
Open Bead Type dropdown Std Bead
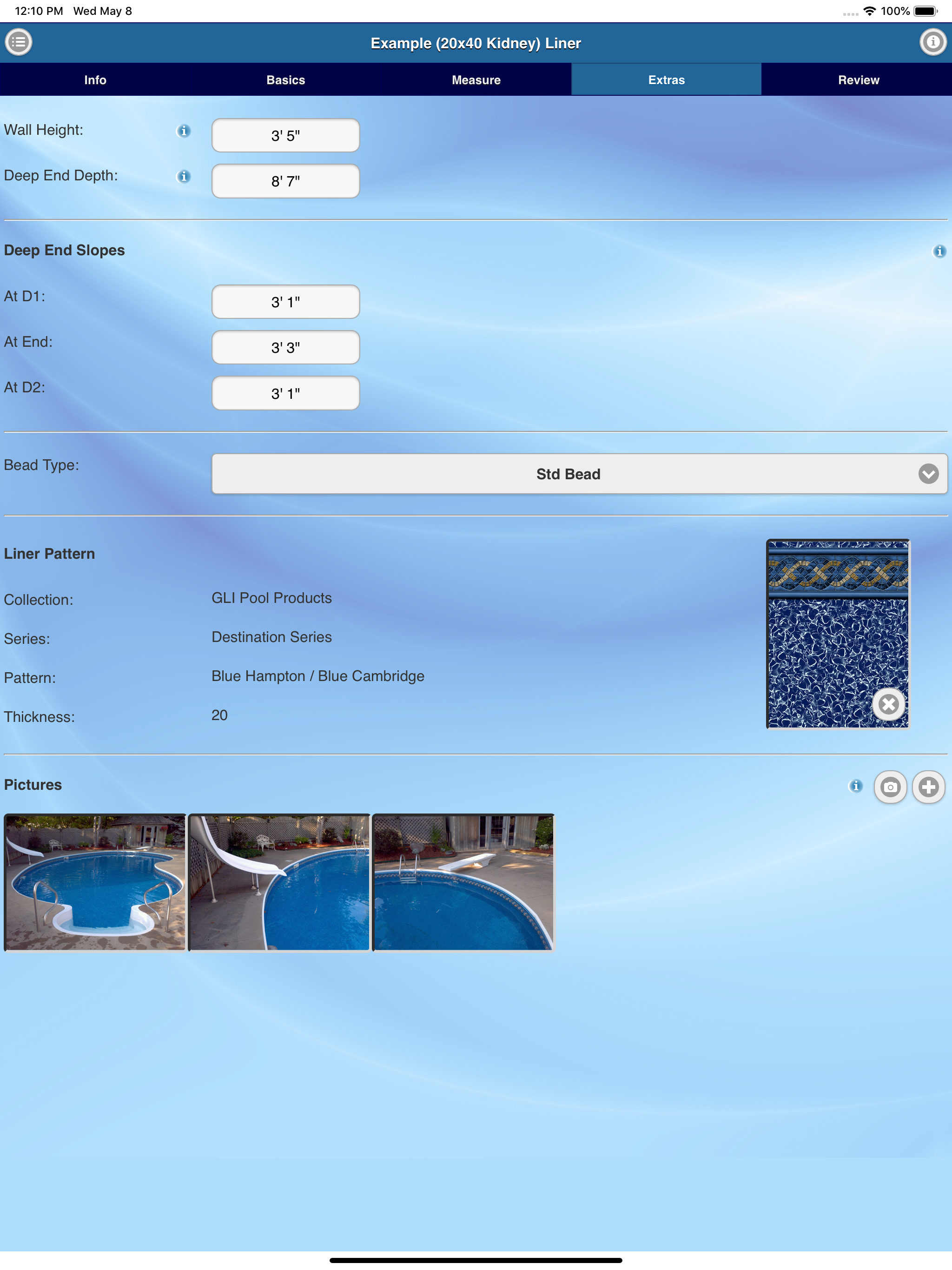point(579,474)
